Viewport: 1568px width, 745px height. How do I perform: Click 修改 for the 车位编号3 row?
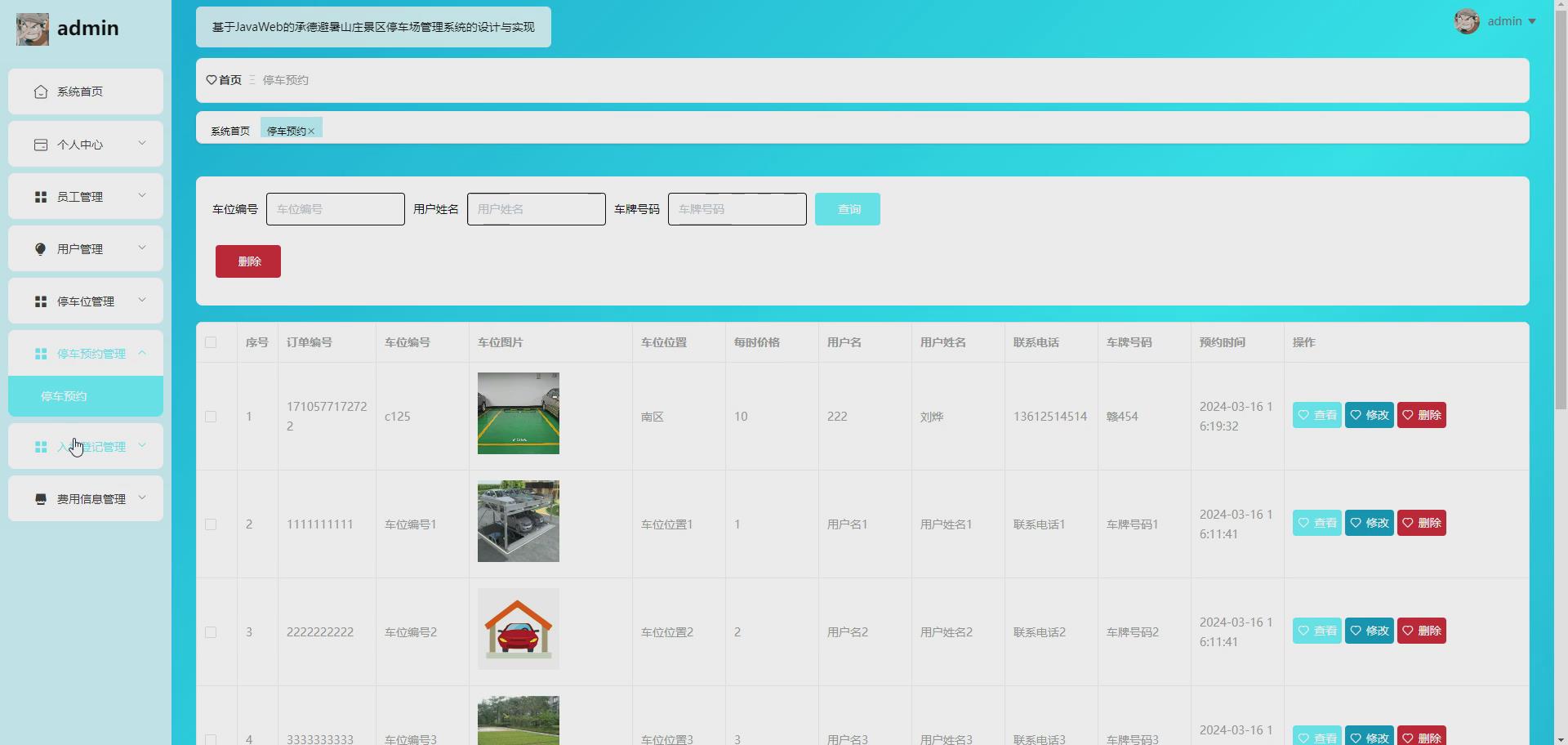point(1369,735)
